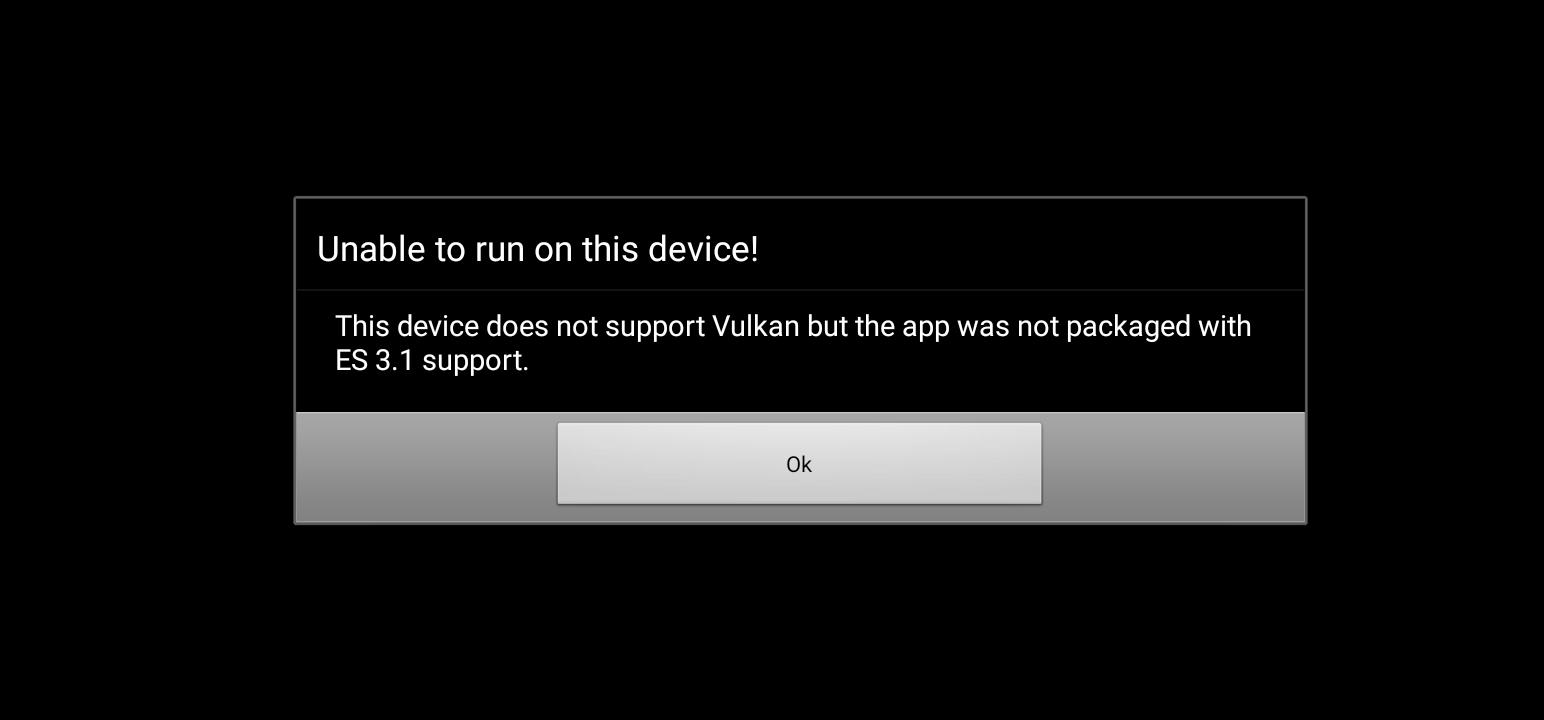The image size is (1544, 720).
Task: Select the 'Unable to run on this device!' title
Action: pos(538,249)
